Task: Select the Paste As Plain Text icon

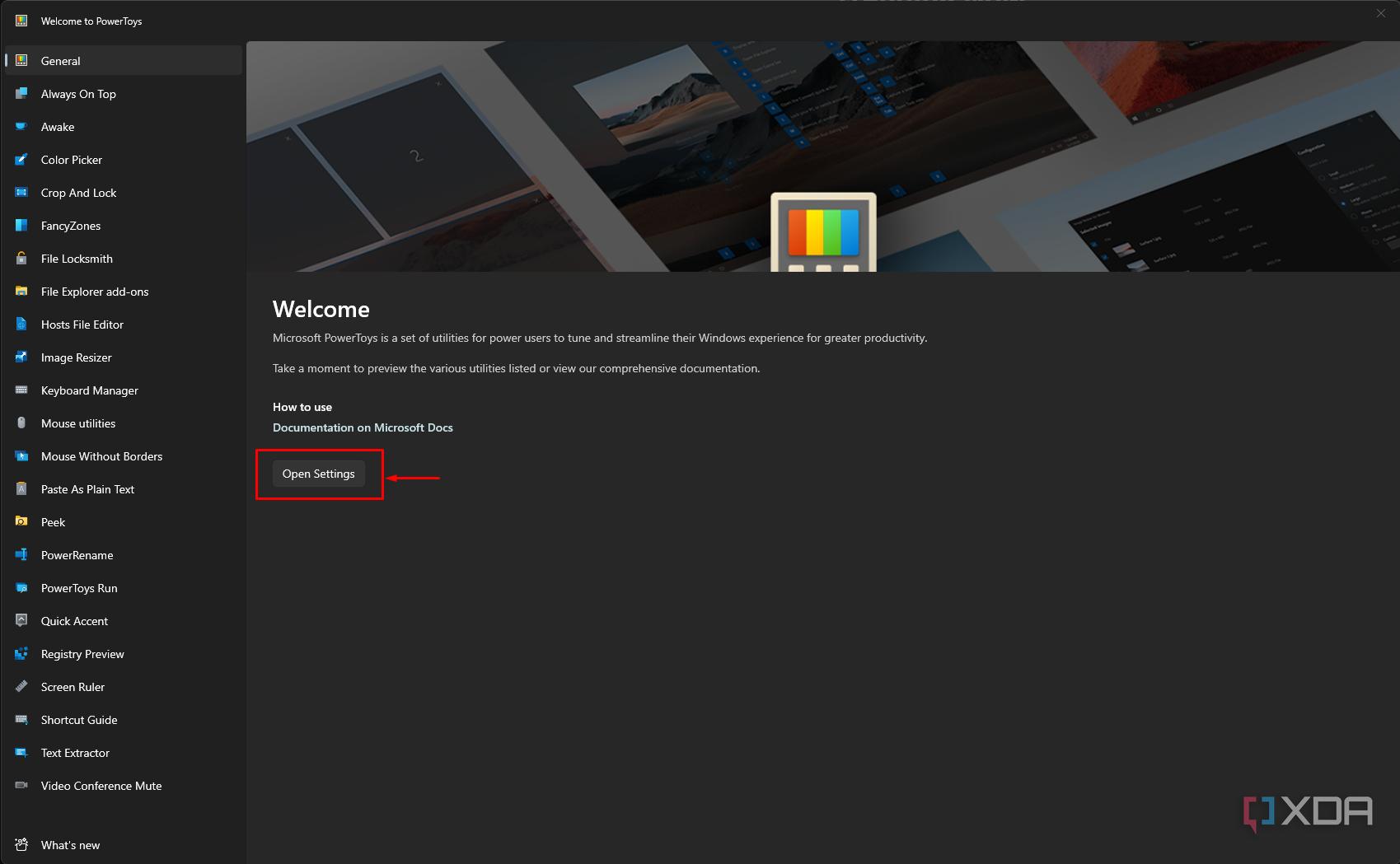Action: [21, 489]
